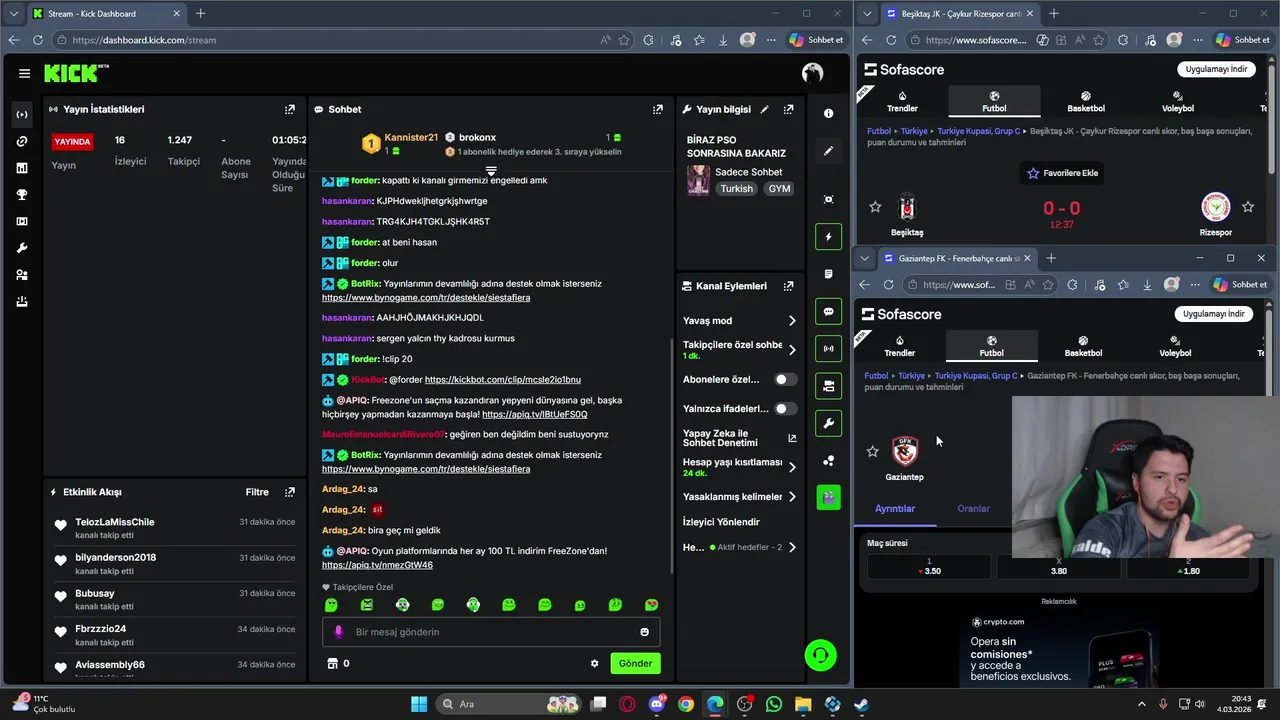Pop out the Yayın bilgisi panel

(x=789, y=109)
